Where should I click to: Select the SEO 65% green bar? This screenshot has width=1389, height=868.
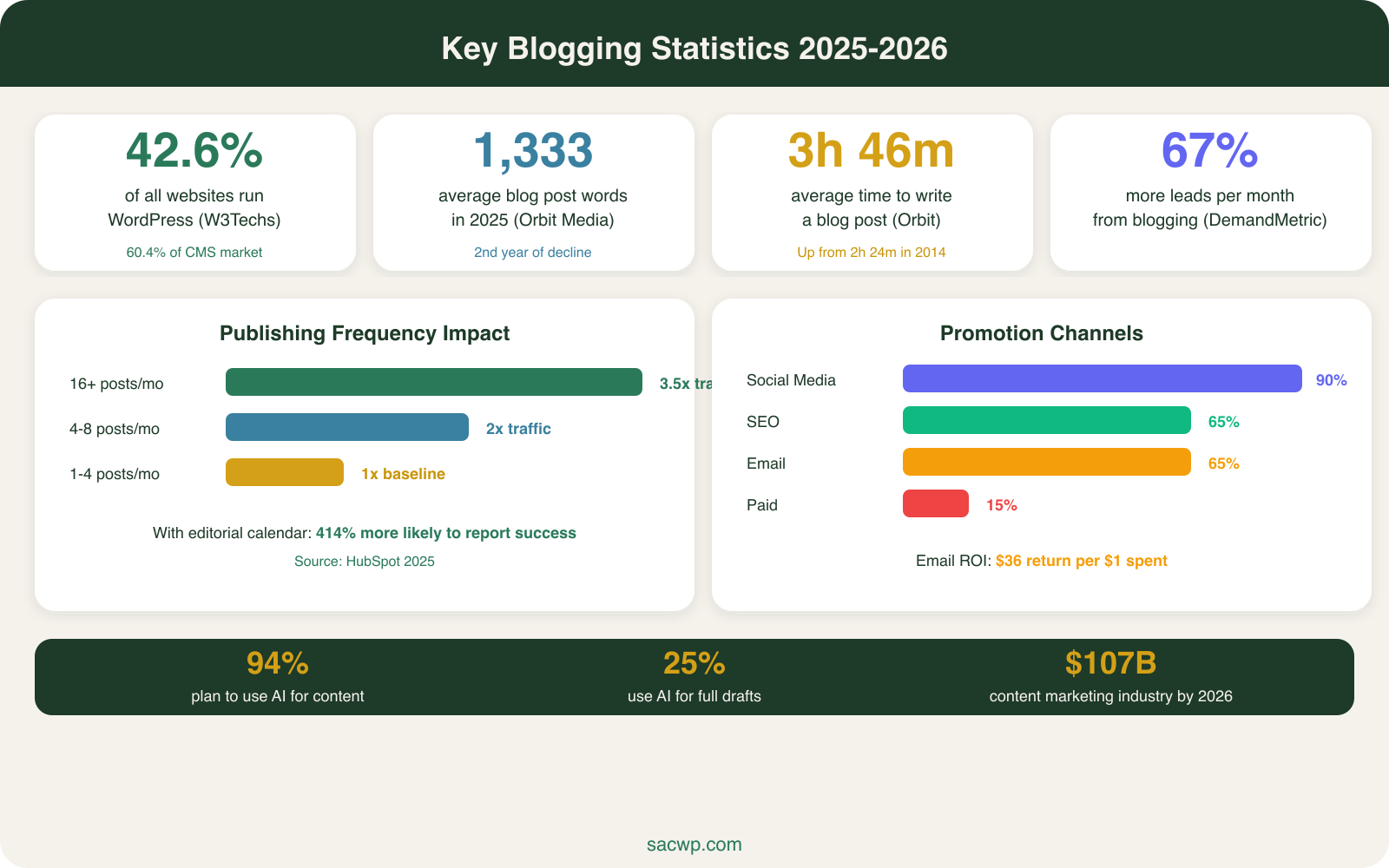click(x=1046, y=420)
